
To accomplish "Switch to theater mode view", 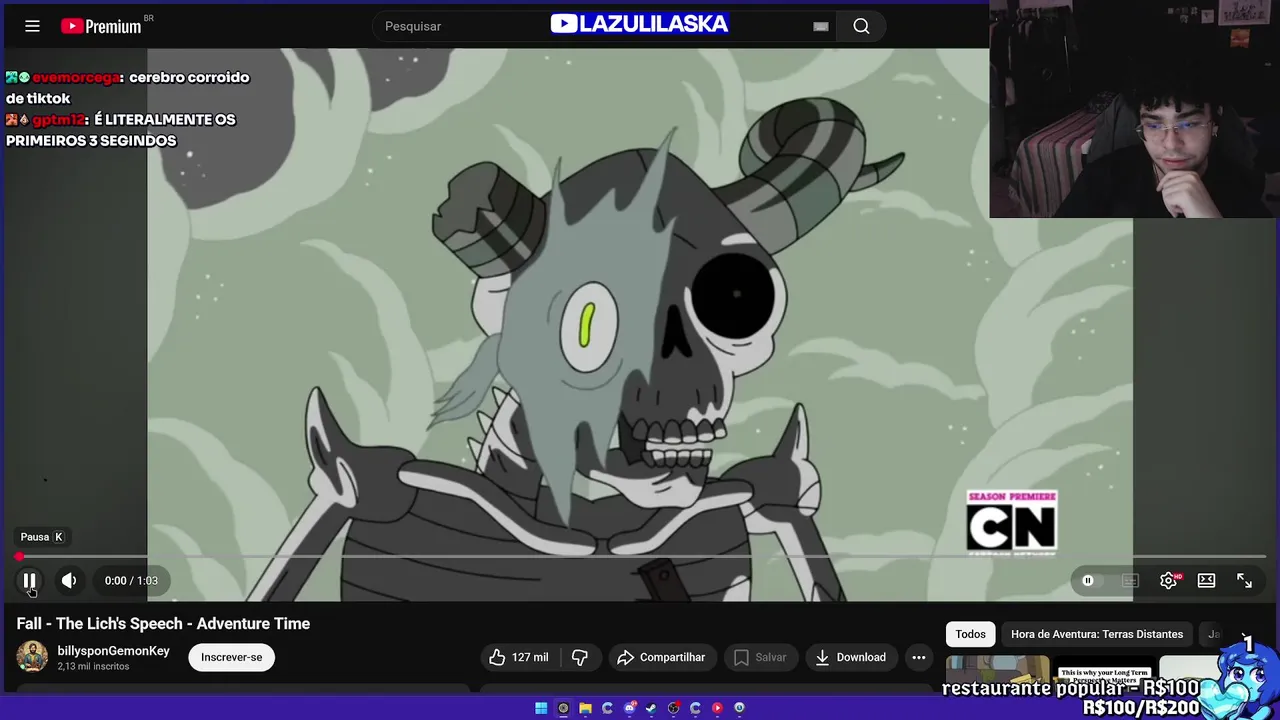I will [1207, 580].
